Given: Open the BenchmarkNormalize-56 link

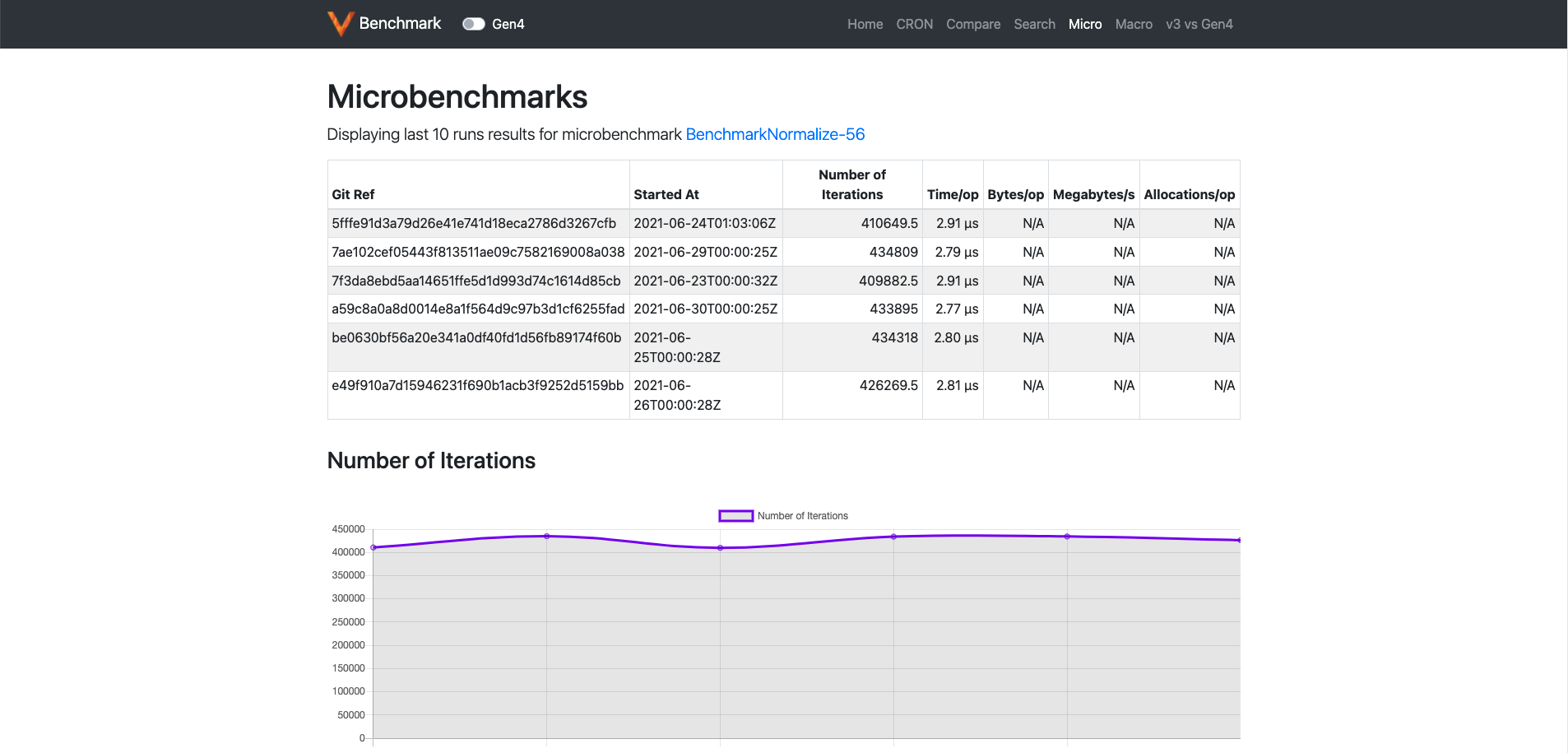Looking at the screenshot, I should click(775, 134).
